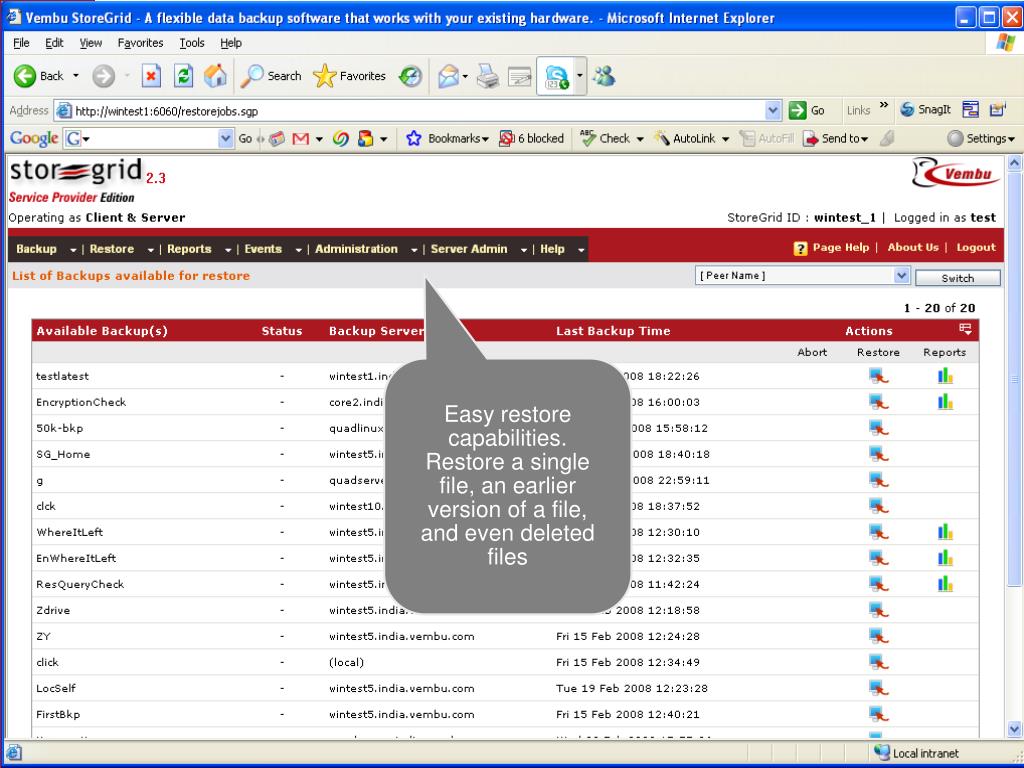
Task: Click the Go button beside address bar
Action: [807, 110]
